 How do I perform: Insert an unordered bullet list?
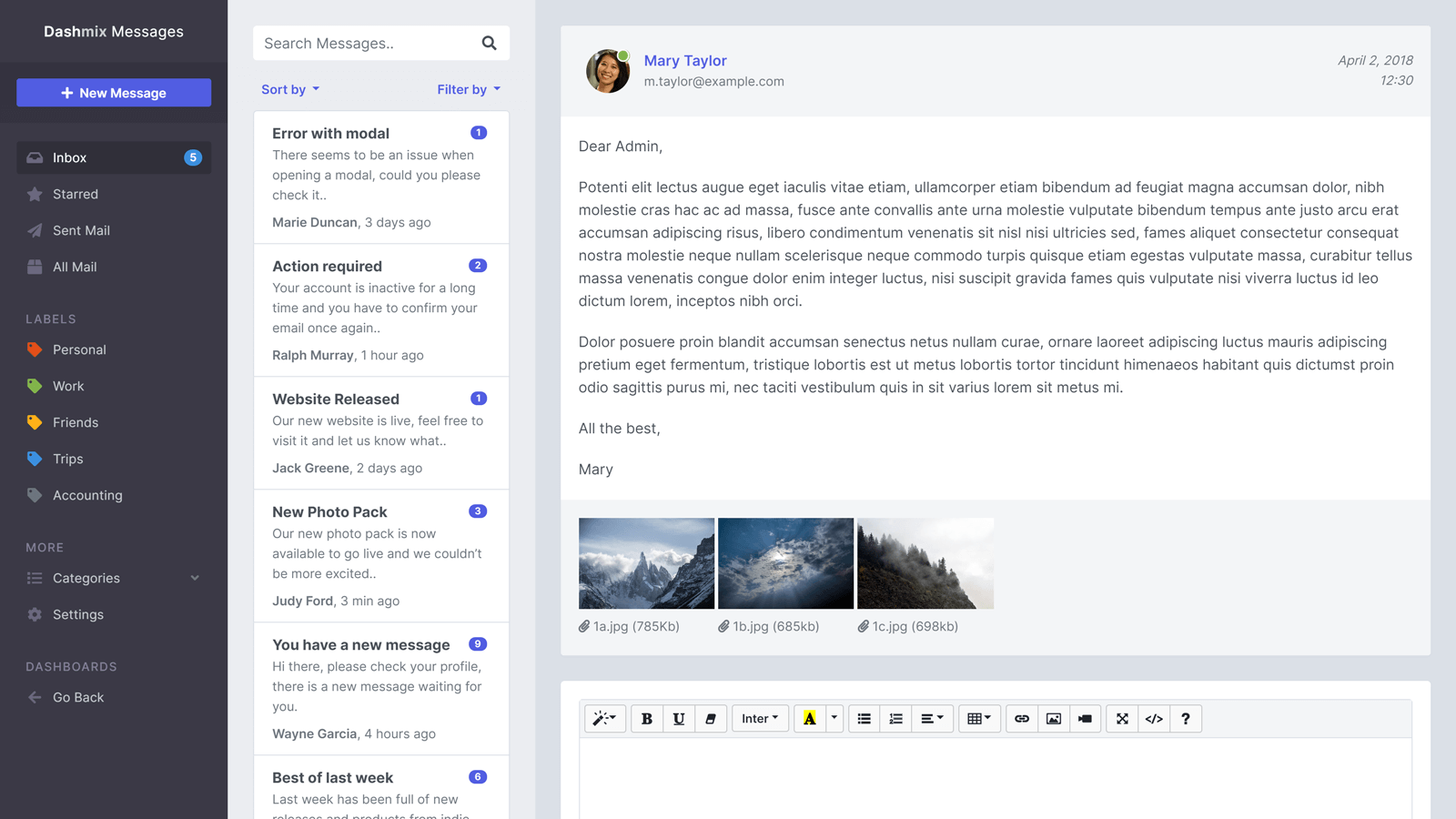point(864,719)
